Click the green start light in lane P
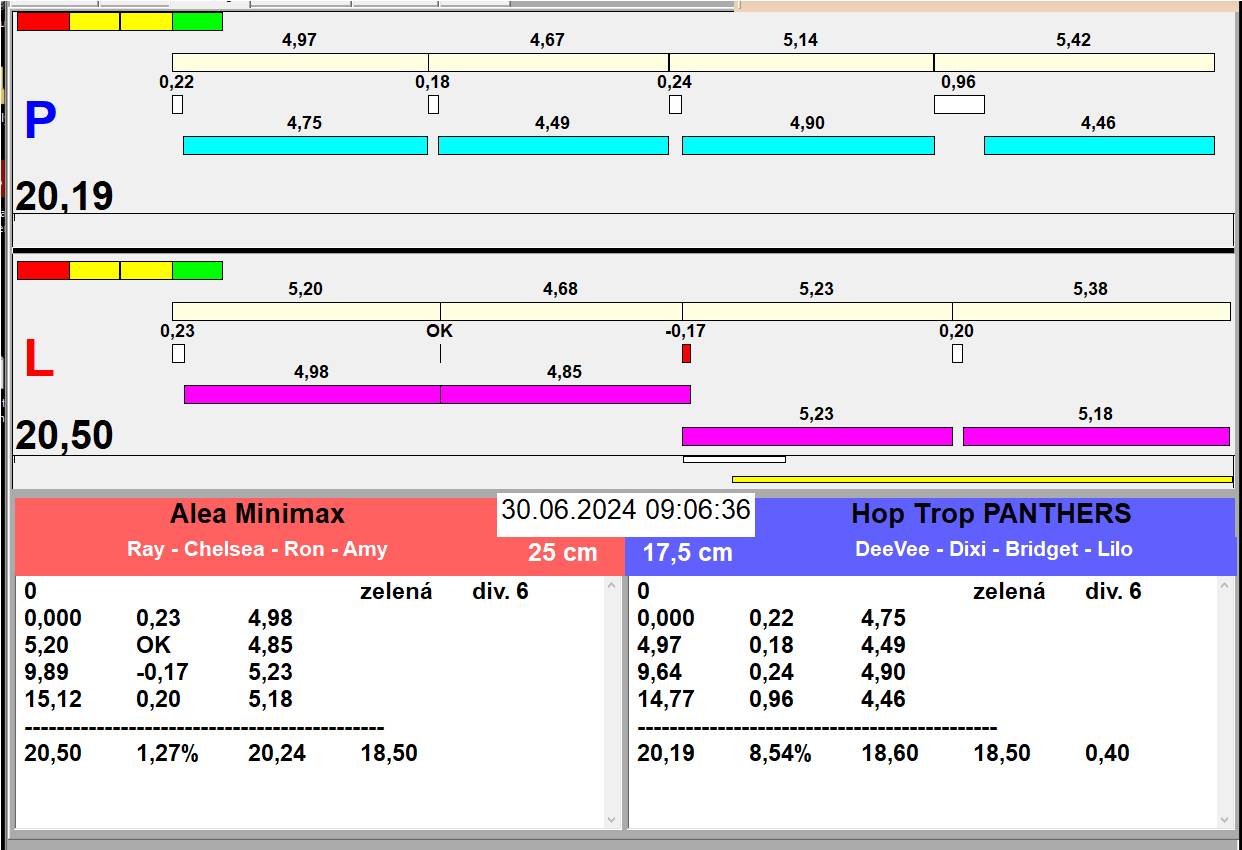The image size is (1242, 850). point(197,22)
